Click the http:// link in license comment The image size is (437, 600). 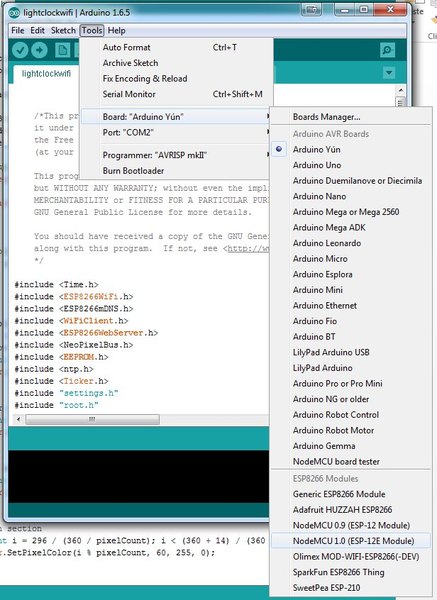click(248, 248)
